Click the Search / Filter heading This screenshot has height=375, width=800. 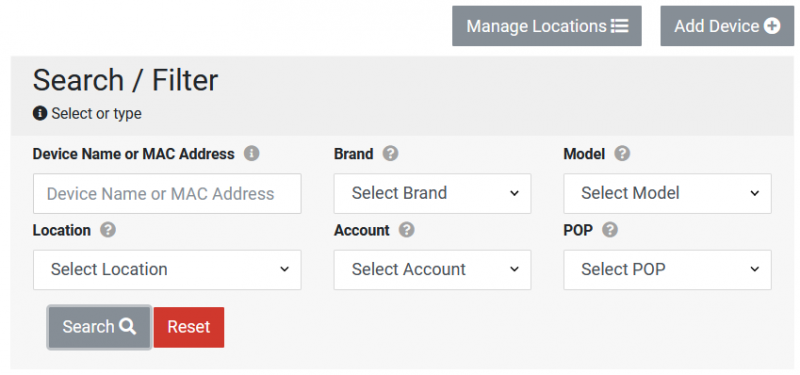126,80
